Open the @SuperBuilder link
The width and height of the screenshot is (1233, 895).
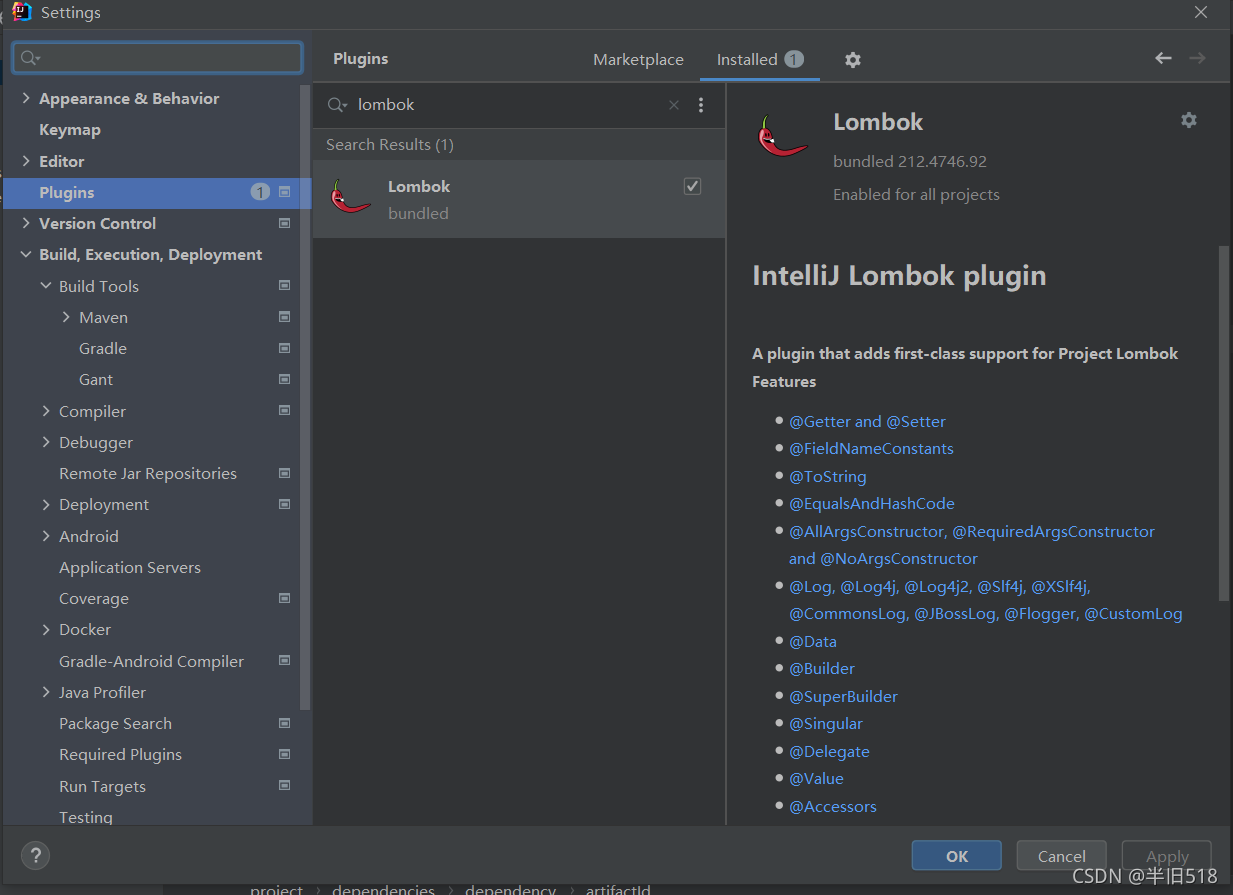[x=843, y=696]
